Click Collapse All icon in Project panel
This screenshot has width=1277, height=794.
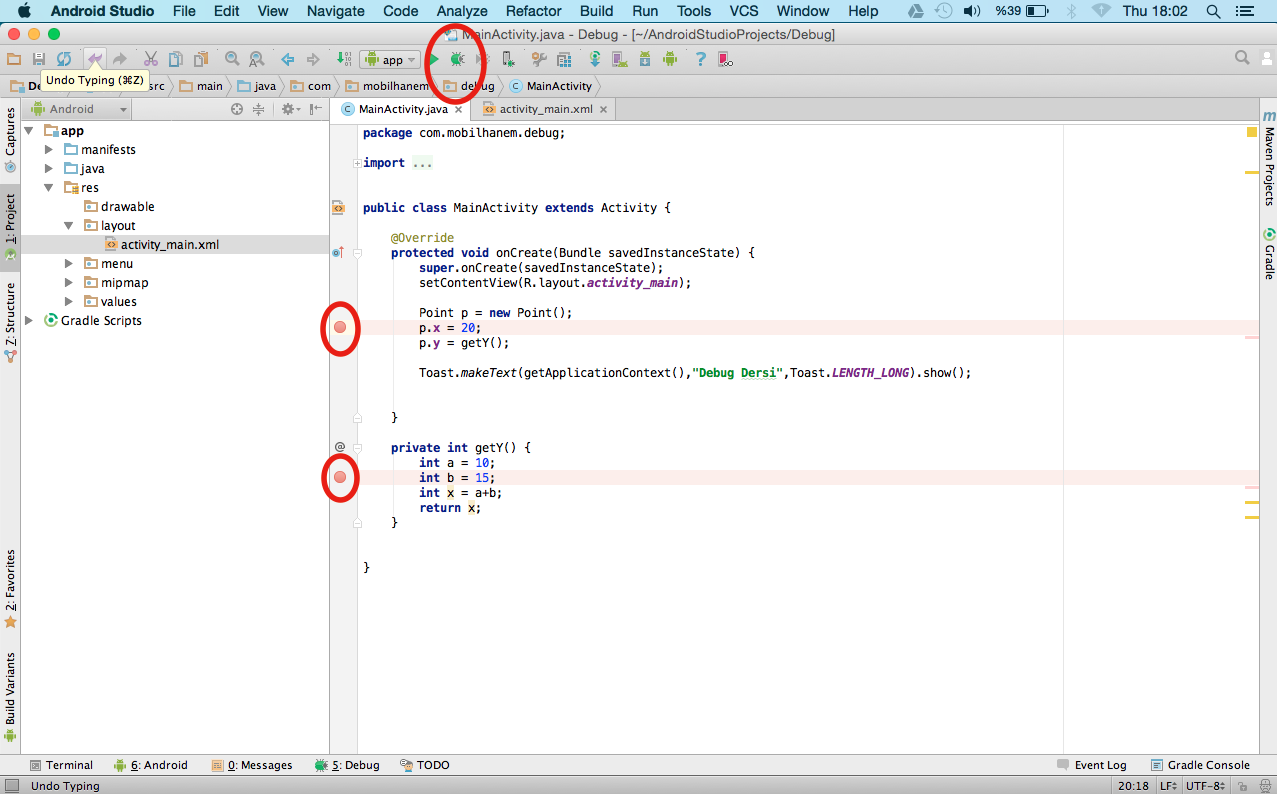pyautogui.click(x=258, y=109)
